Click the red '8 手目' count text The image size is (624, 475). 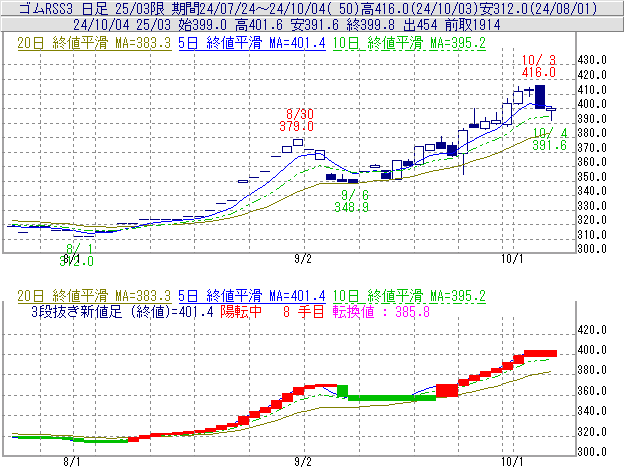pyautogui.click(x=304, y=311)
